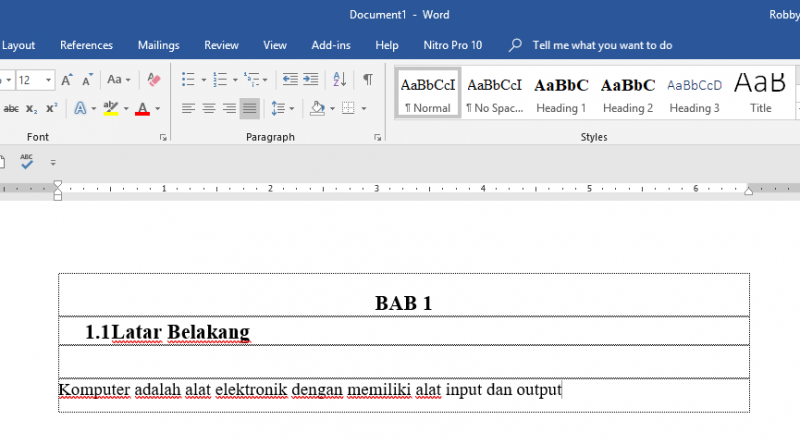Open the View tab
800x445 pixels.
275,45
